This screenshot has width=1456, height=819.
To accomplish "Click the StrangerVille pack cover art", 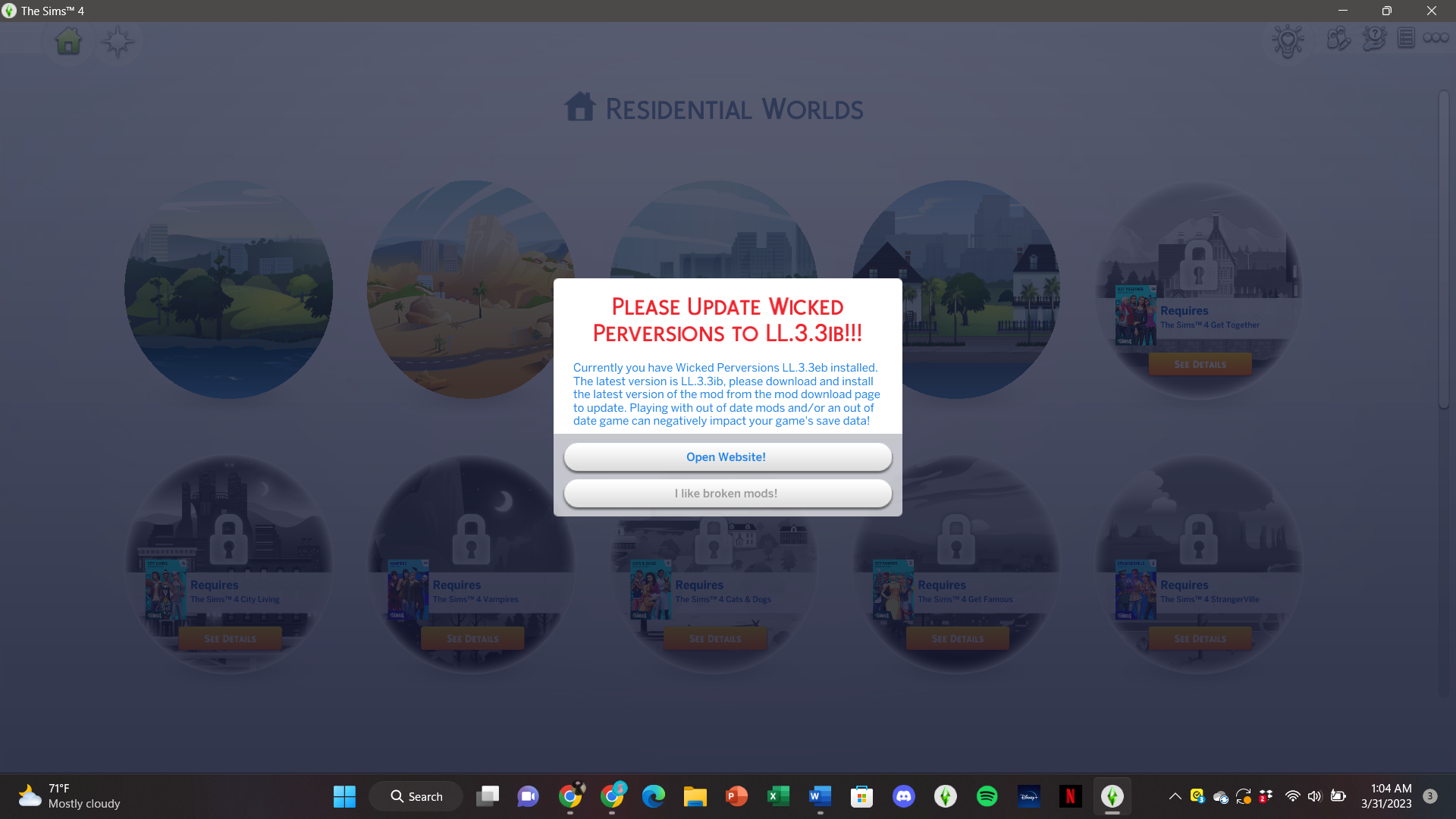I will tap(1136, 590).
